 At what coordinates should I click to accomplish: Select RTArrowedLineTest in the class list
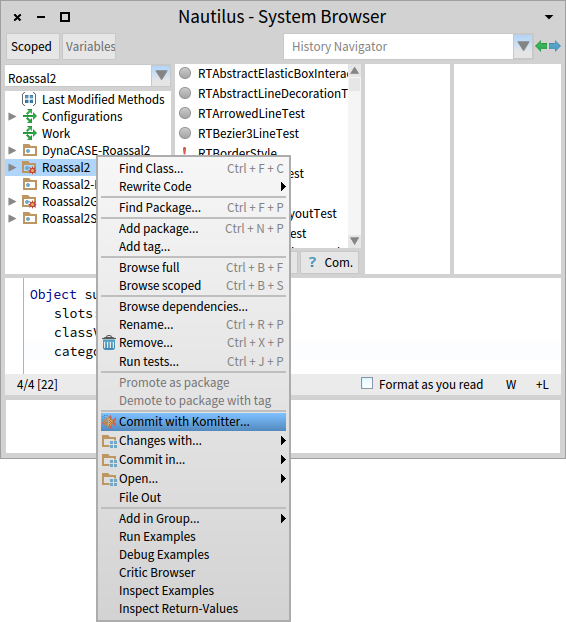pyautogui.click(x=262, y=113)
